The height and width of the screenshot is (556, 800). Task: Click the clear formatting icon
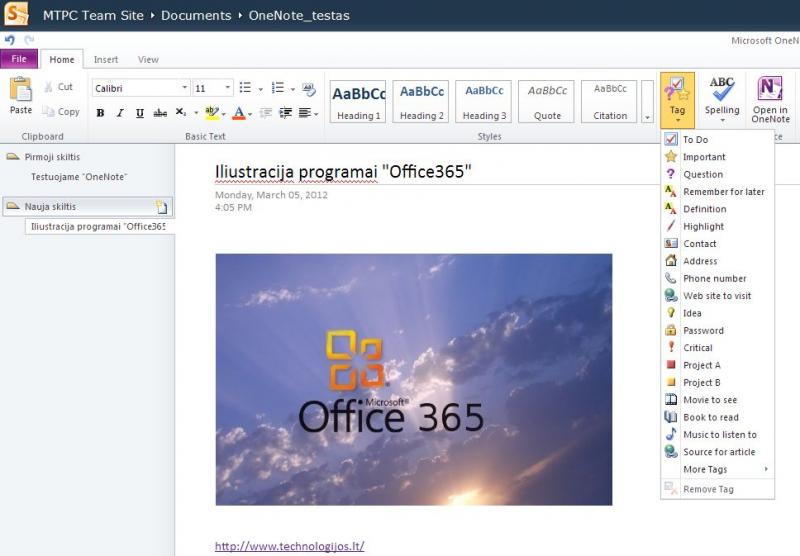pyautogui.click(x=309, y=89)
